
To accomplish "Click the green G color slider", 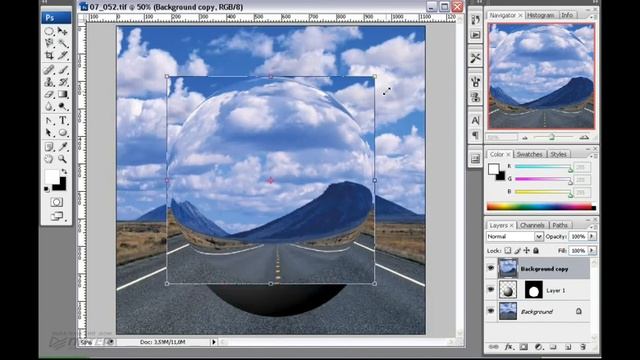I will point(543,179).
